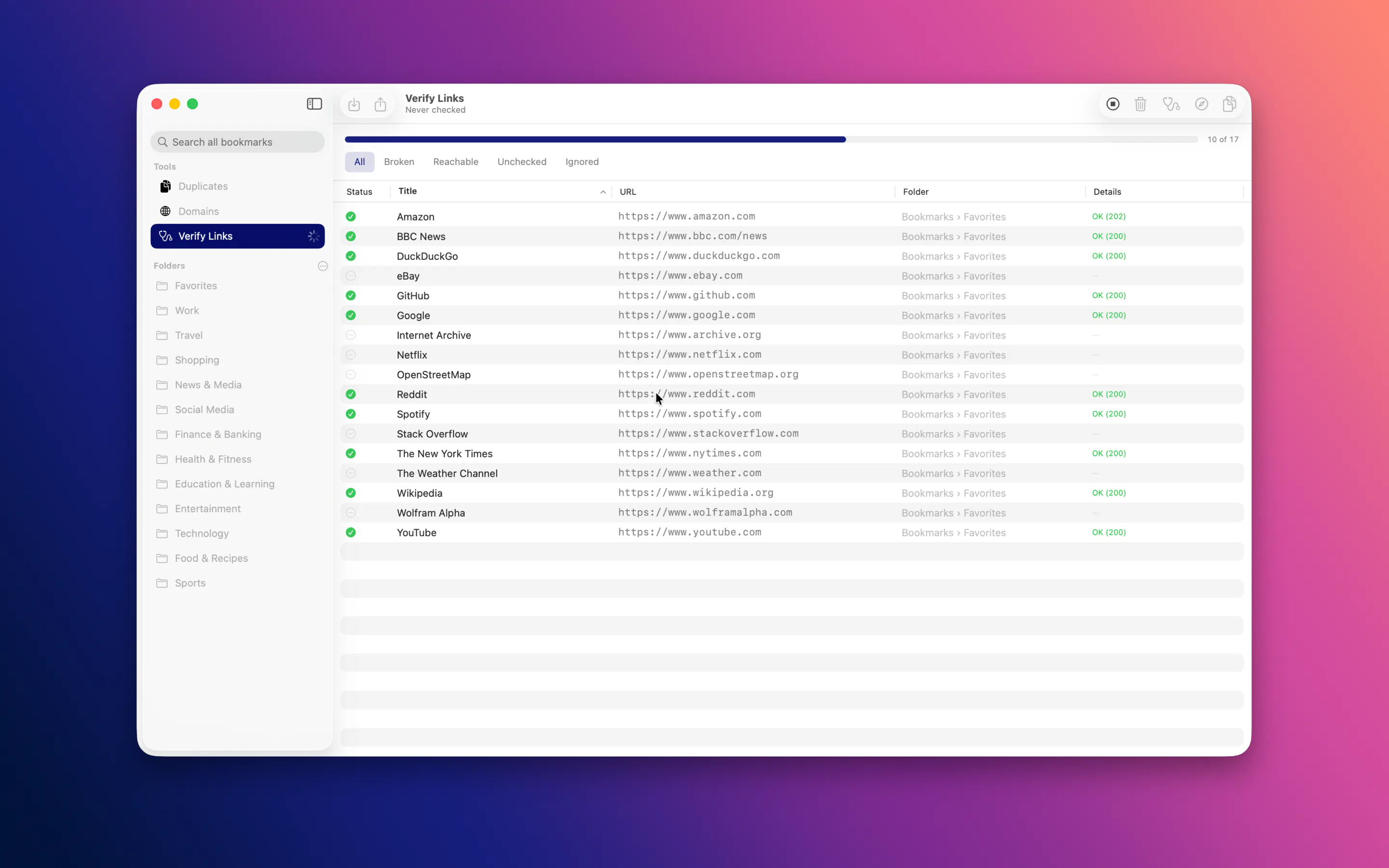Viewport: 1389px width, 868px height.
Task: Sort by the Details column header
Action: [x=1107, y=192]
